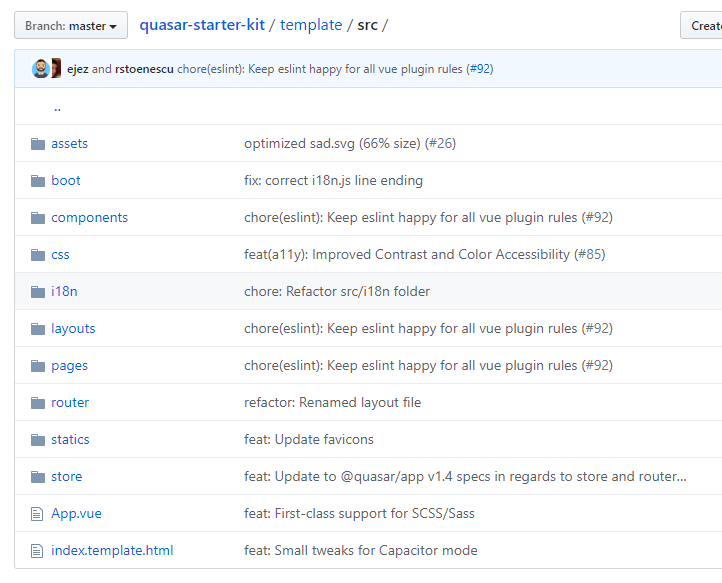Open layouts row eslint commit message
The height and width of the screenshot is (583, 722).
point(428,328)
